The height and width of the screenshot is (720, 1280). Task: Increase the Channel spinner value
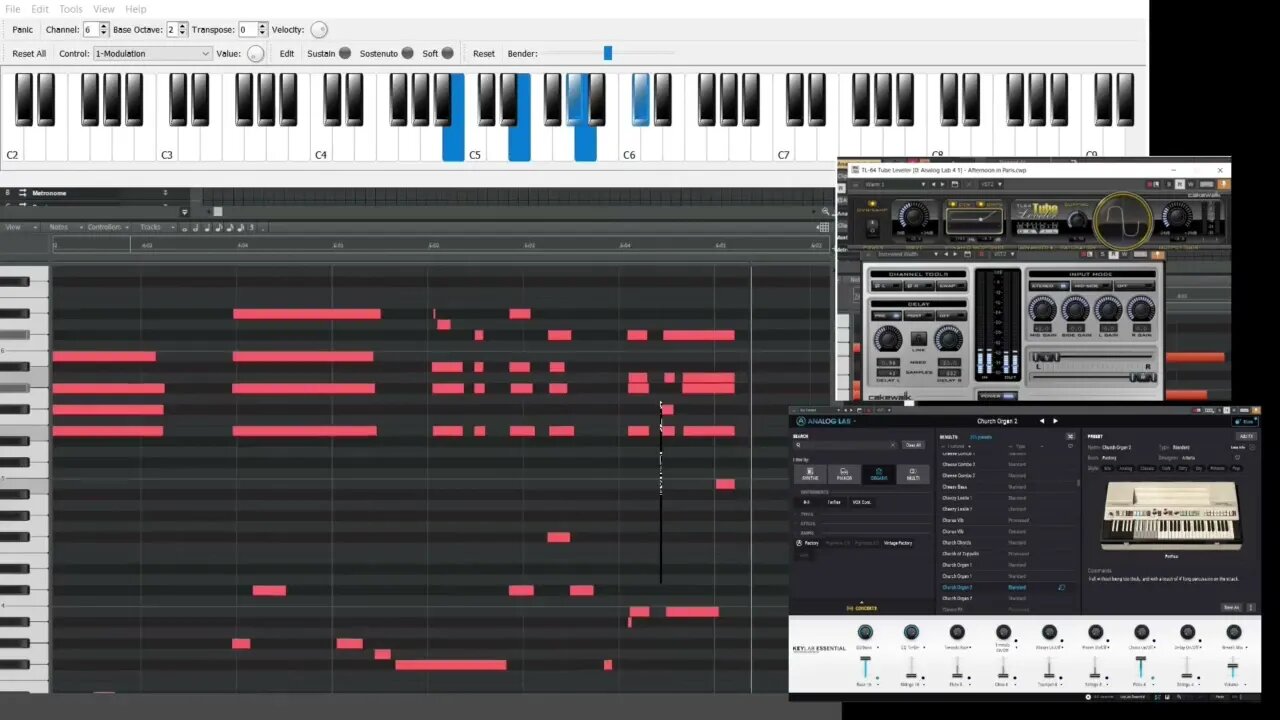pos(104,26)
